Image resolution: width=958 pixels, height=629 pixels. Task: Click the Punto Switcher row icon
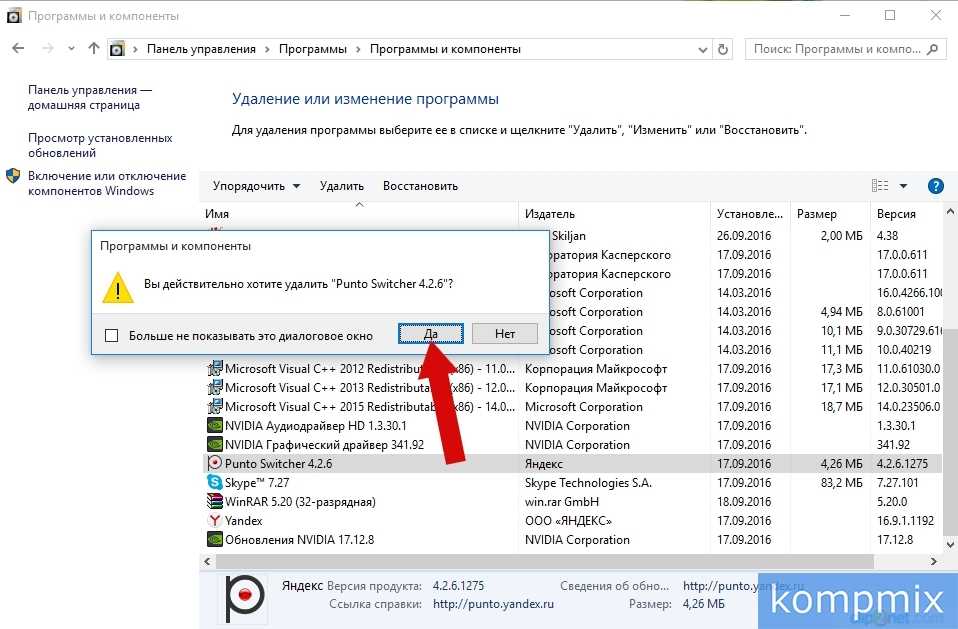click(214, 463)
